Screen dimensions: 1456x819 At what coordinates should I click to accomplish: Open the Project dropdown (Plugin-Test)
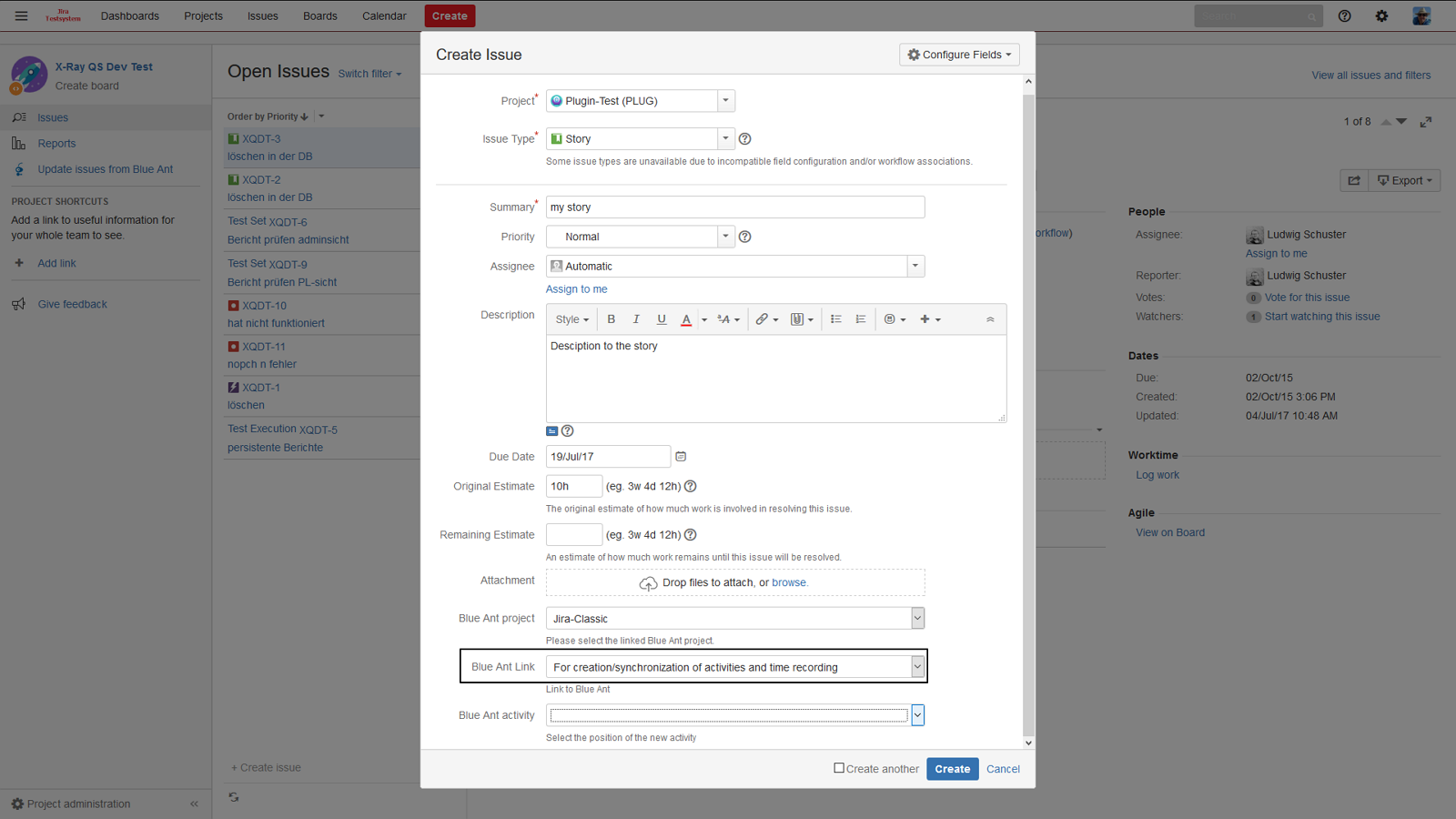point(640,101)
